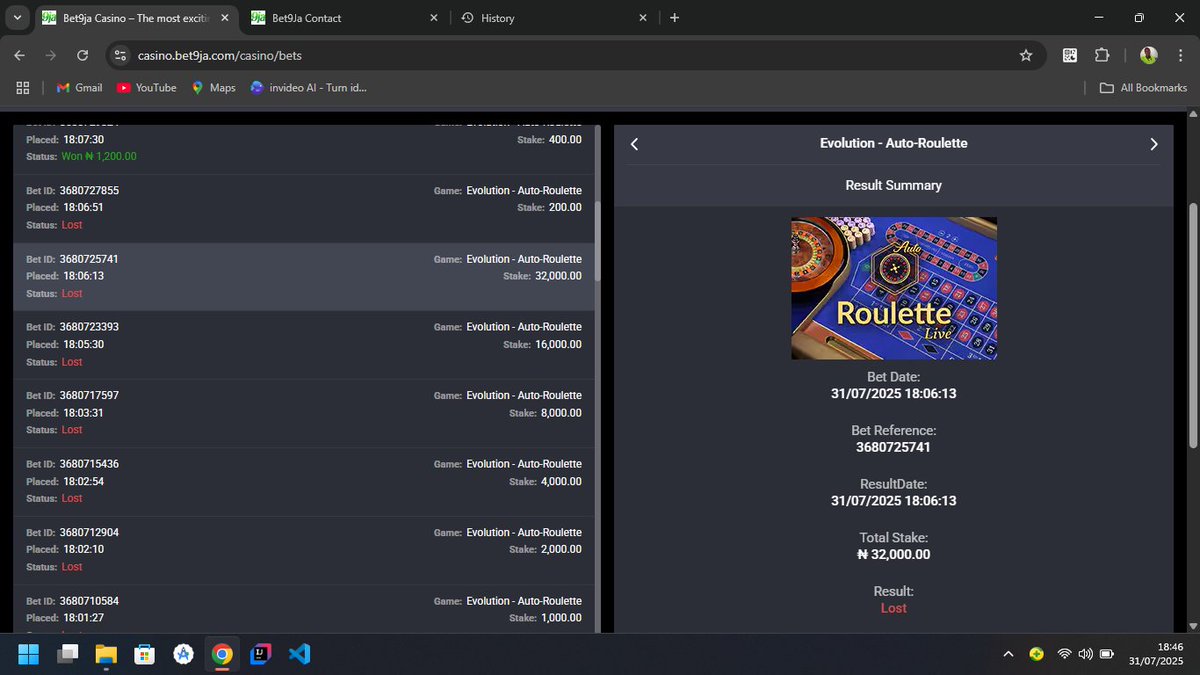Open the Windows Start menu
The image size is (1200, 675).
(28, 654)
